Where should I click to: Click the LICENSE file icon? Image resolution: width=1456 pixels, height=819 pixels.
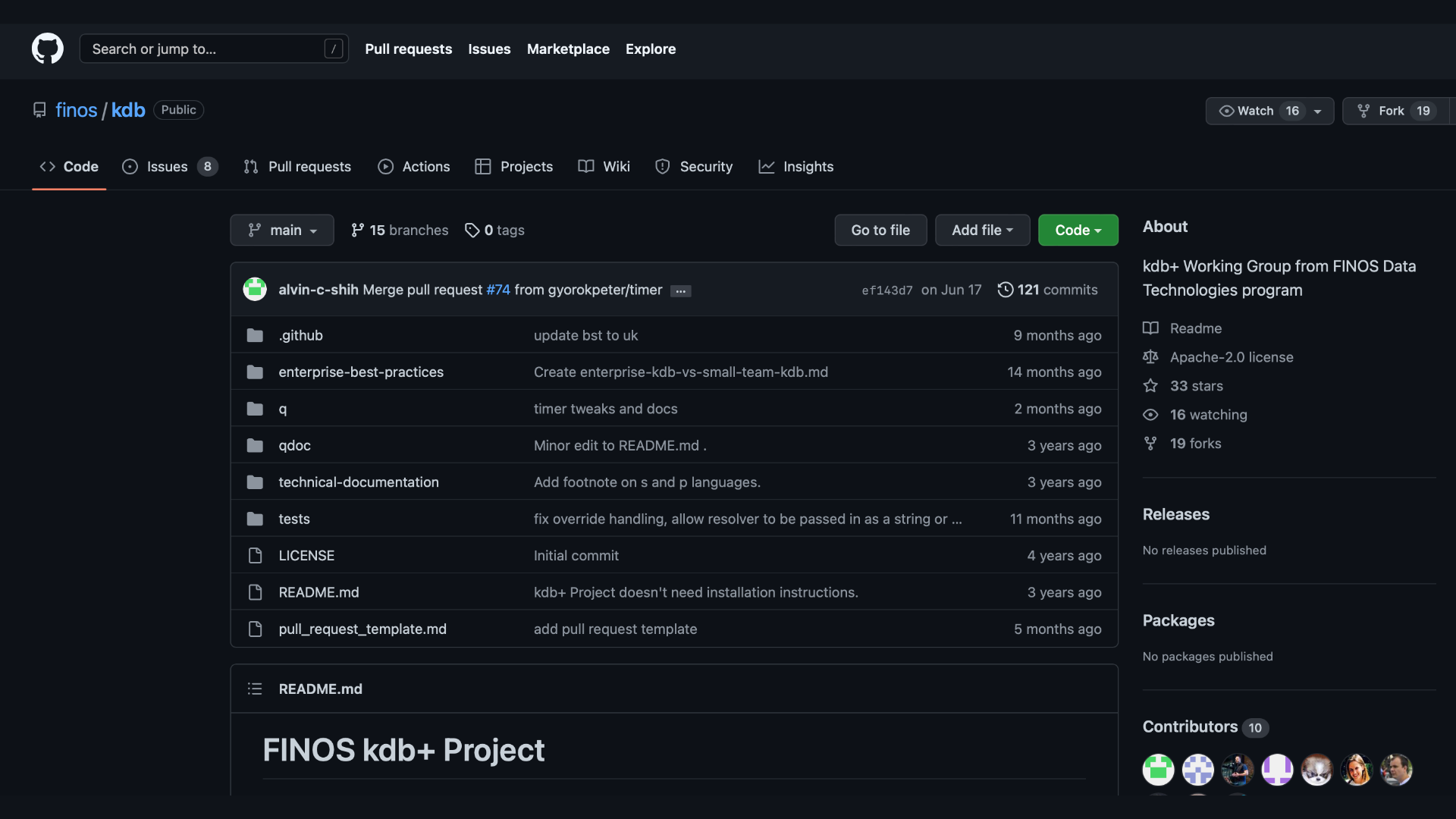[x=255, y=556]
